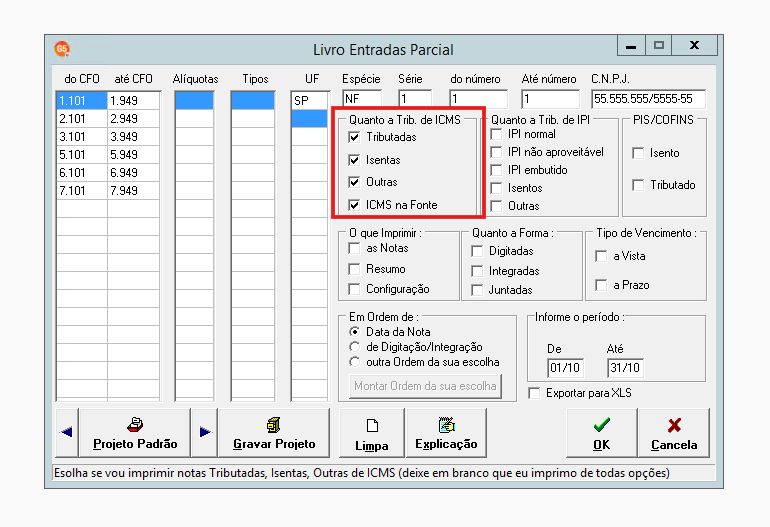The width and height of the screenshot is (770, 527).
Task: Select the first Alíquotas cell
Action: [194, 101]
